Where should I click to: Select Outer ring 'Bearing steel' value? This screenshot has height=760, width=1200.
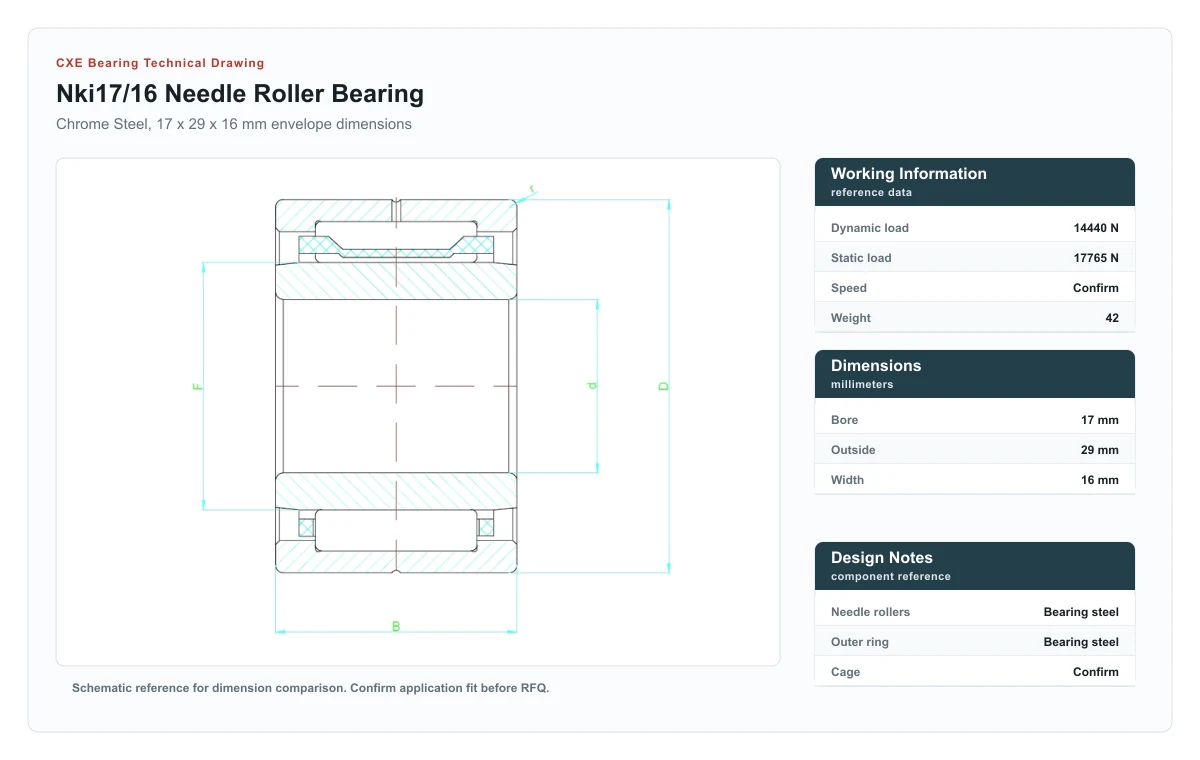pos(1081,642)
